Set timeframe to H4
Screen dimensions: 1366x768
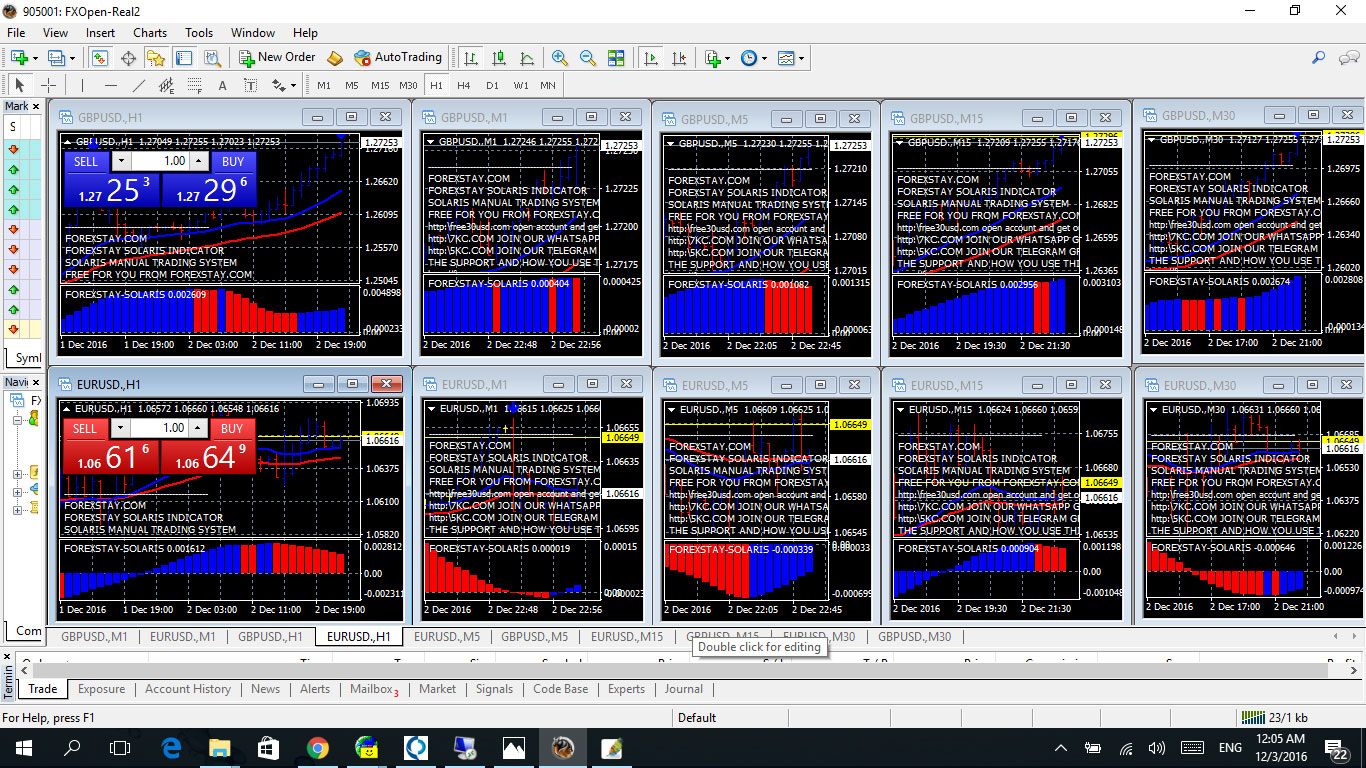464,85
